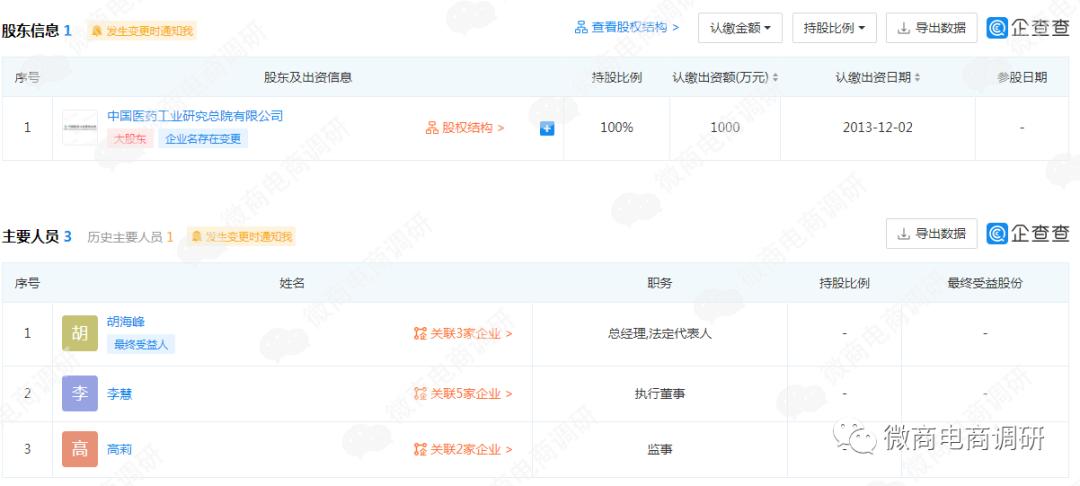Open 中国医药工业研究总院有限公司 company link
This screenshot has height=486, width=1080.
point(195,116)
